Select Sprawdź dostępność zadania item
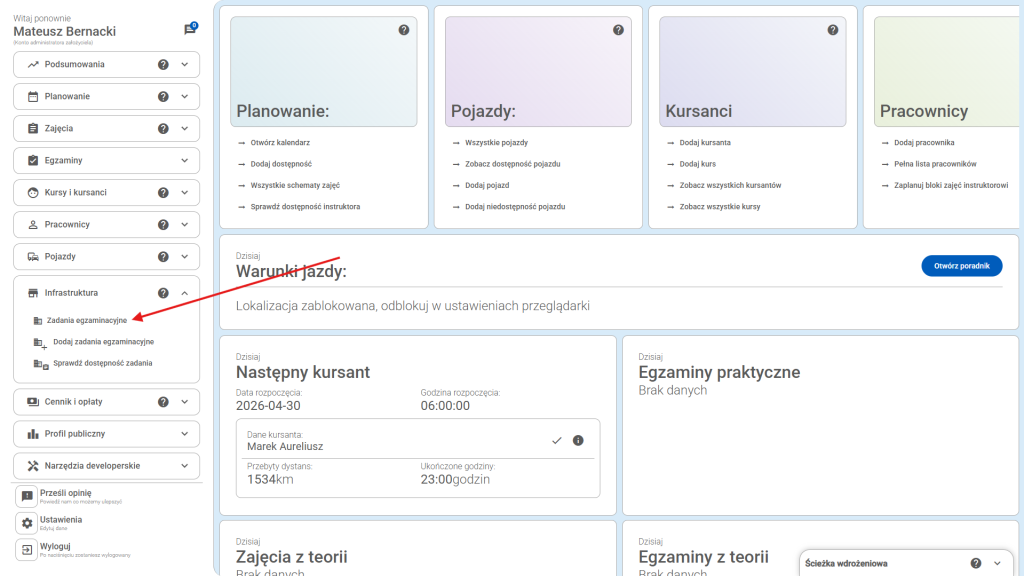 (x=102, y=363)
